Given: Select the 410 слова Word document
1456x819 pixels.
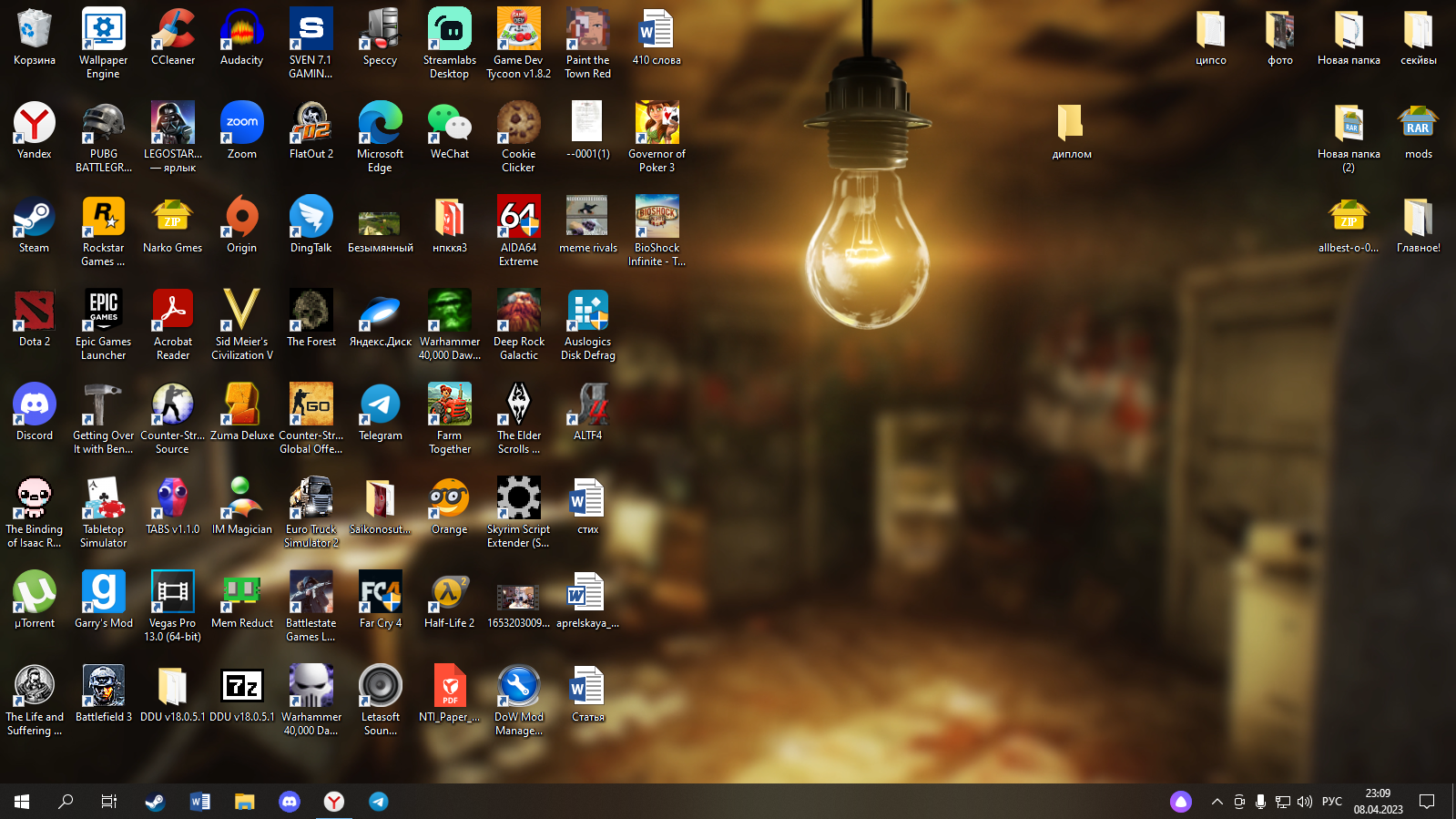Looking at the screenshot, I should tap(657, 36).
